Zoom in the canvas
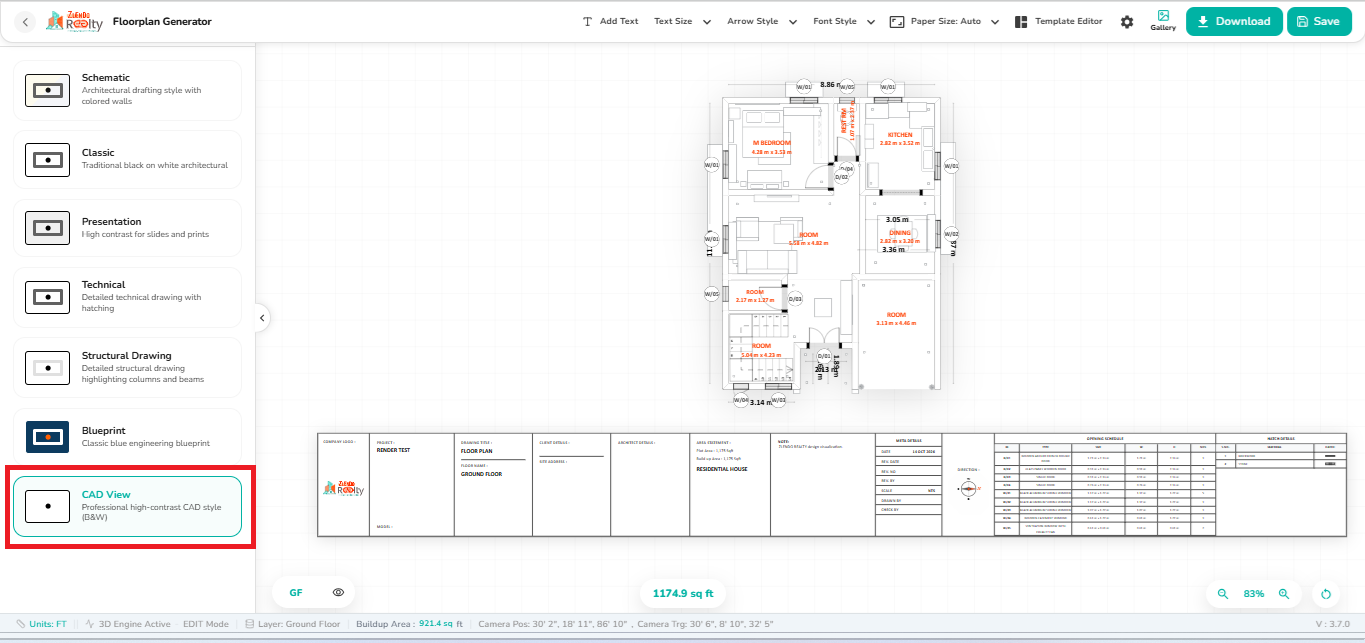The image size is (1365, 643). point(1284,594)
